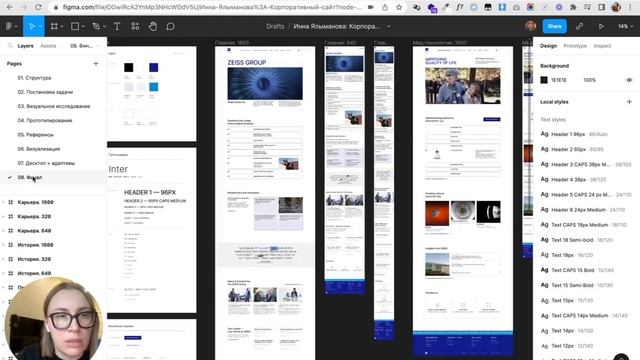The height and width of the screenshot is (360, 640).
Task: Select the black color swatch on canvas
Action: click(129, 67)
